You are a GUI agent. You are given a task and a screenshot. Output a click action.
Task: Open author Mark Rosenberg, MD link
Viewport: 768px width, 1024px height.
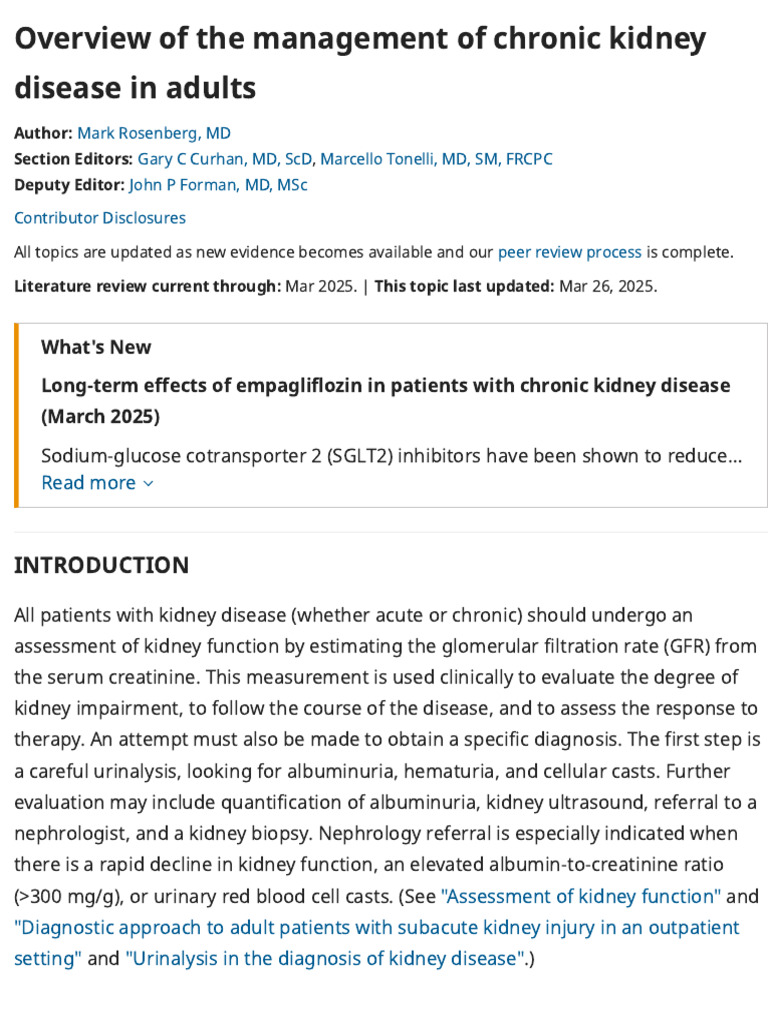point(154,133)
